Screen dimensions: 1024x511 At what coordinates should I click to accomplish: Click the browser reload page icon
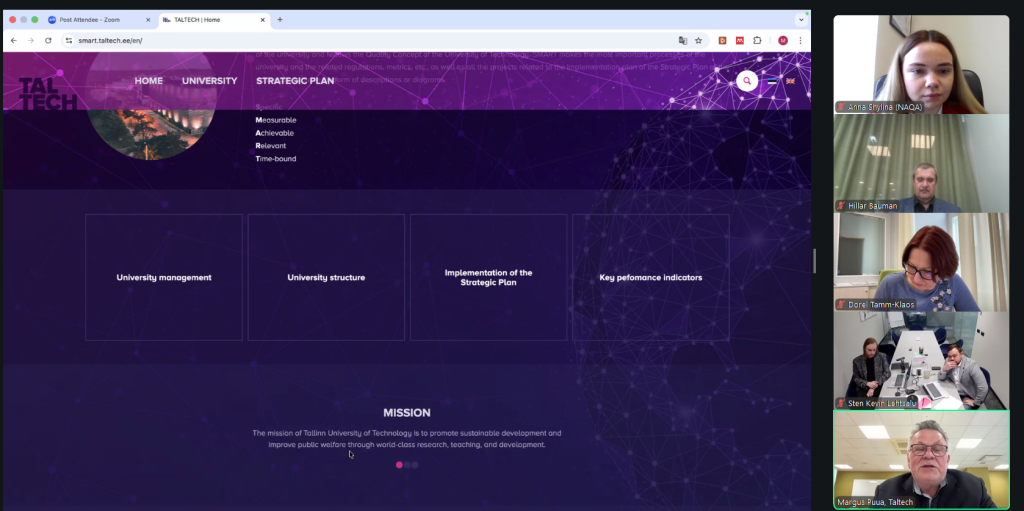[48, 40]
